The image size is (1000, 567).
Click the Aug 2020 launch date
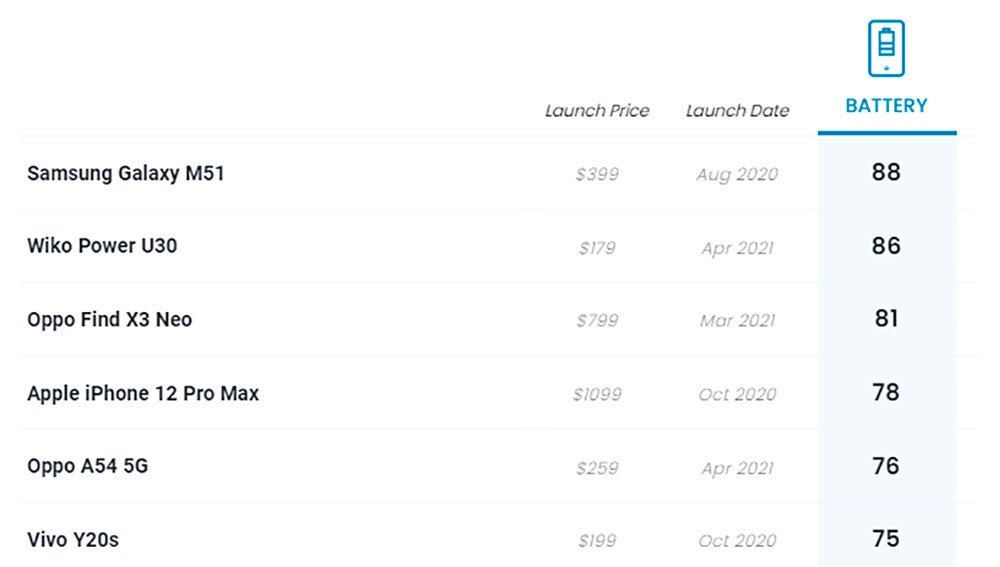737,174
